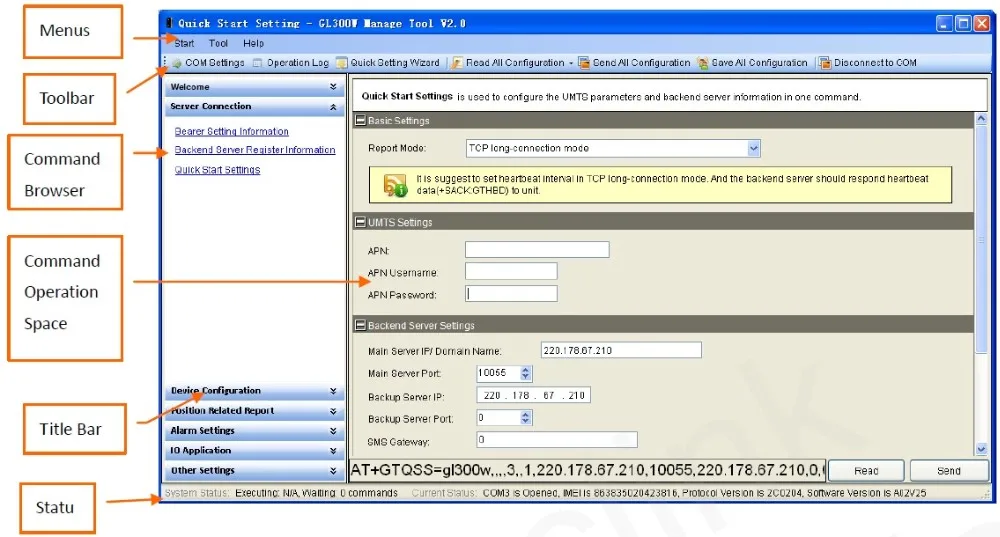Click the AT+GTQSS command text box
This screenshot has height=537, width=1000.
pos(587,471)
